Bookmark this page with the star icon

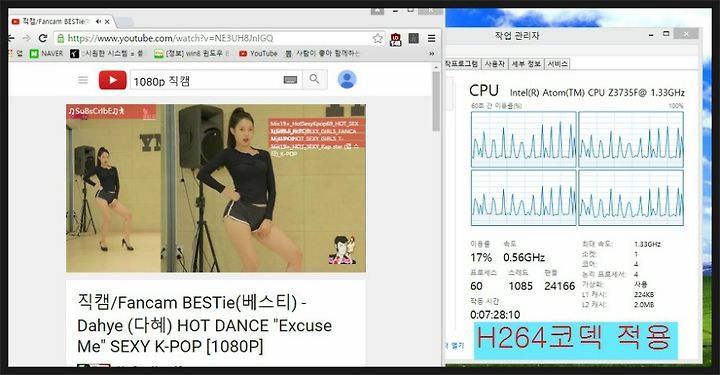pos(377,39)
